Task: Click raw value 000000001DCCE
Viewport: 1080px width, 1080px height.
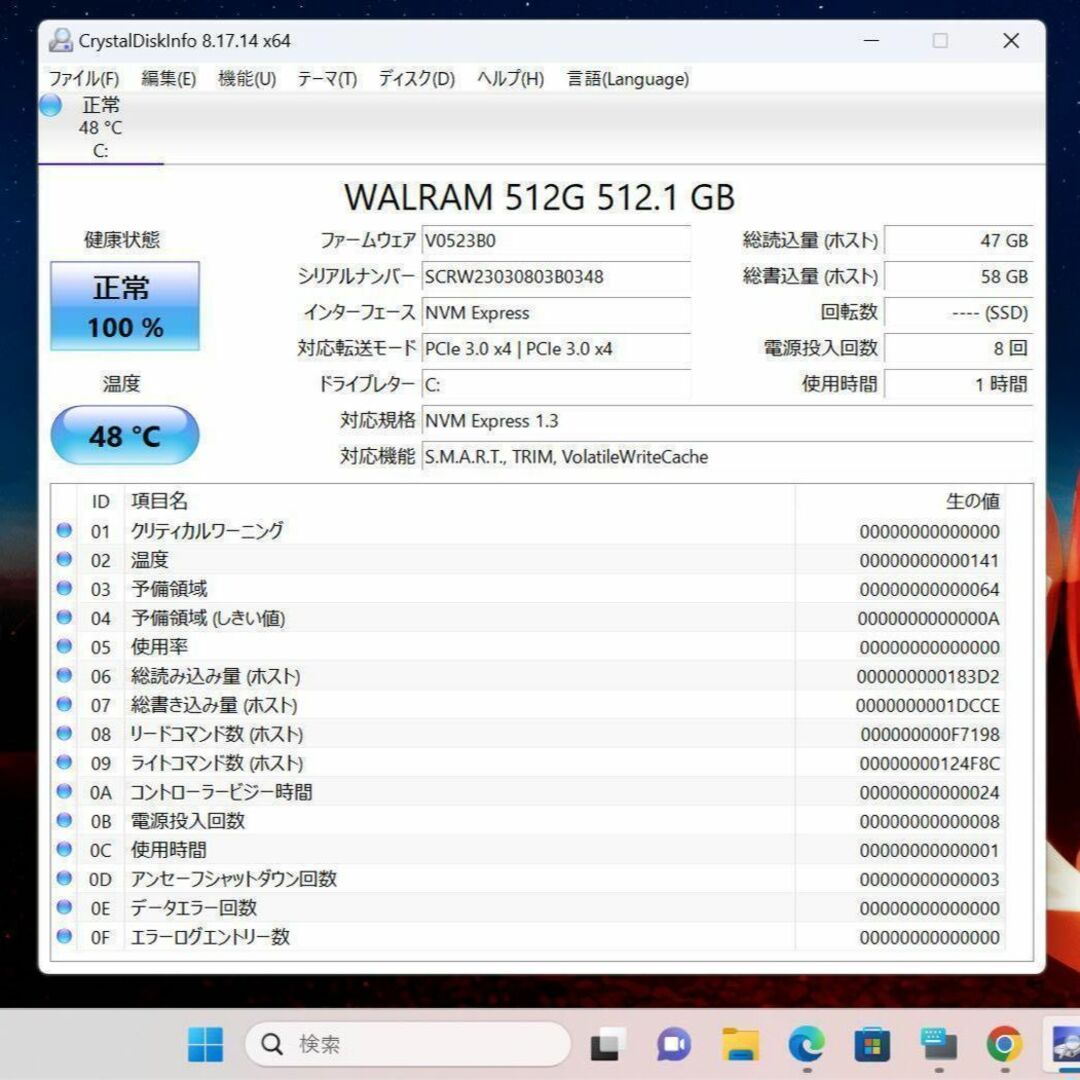Action: (x=928, y=705)
